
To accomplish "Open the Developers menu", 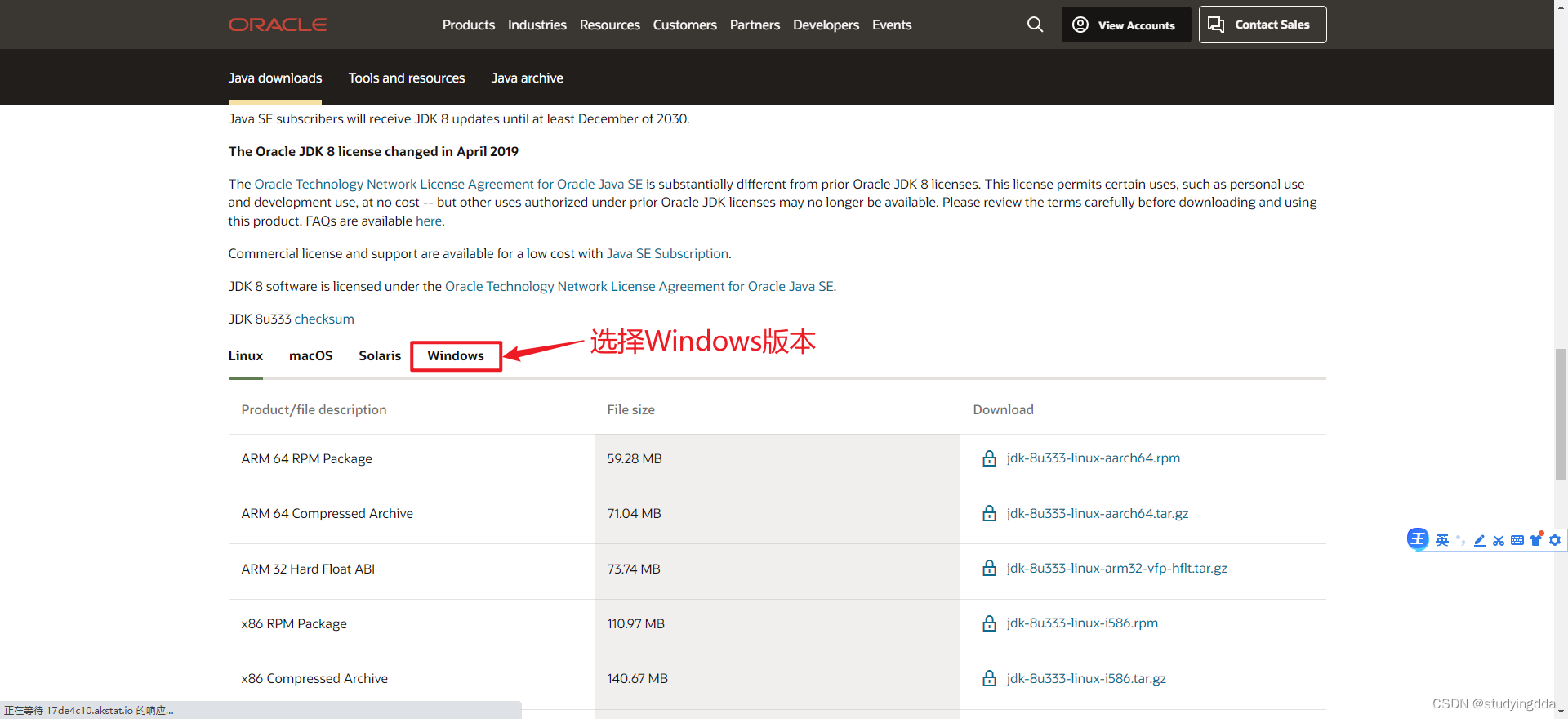I will [x=826, y=25].
